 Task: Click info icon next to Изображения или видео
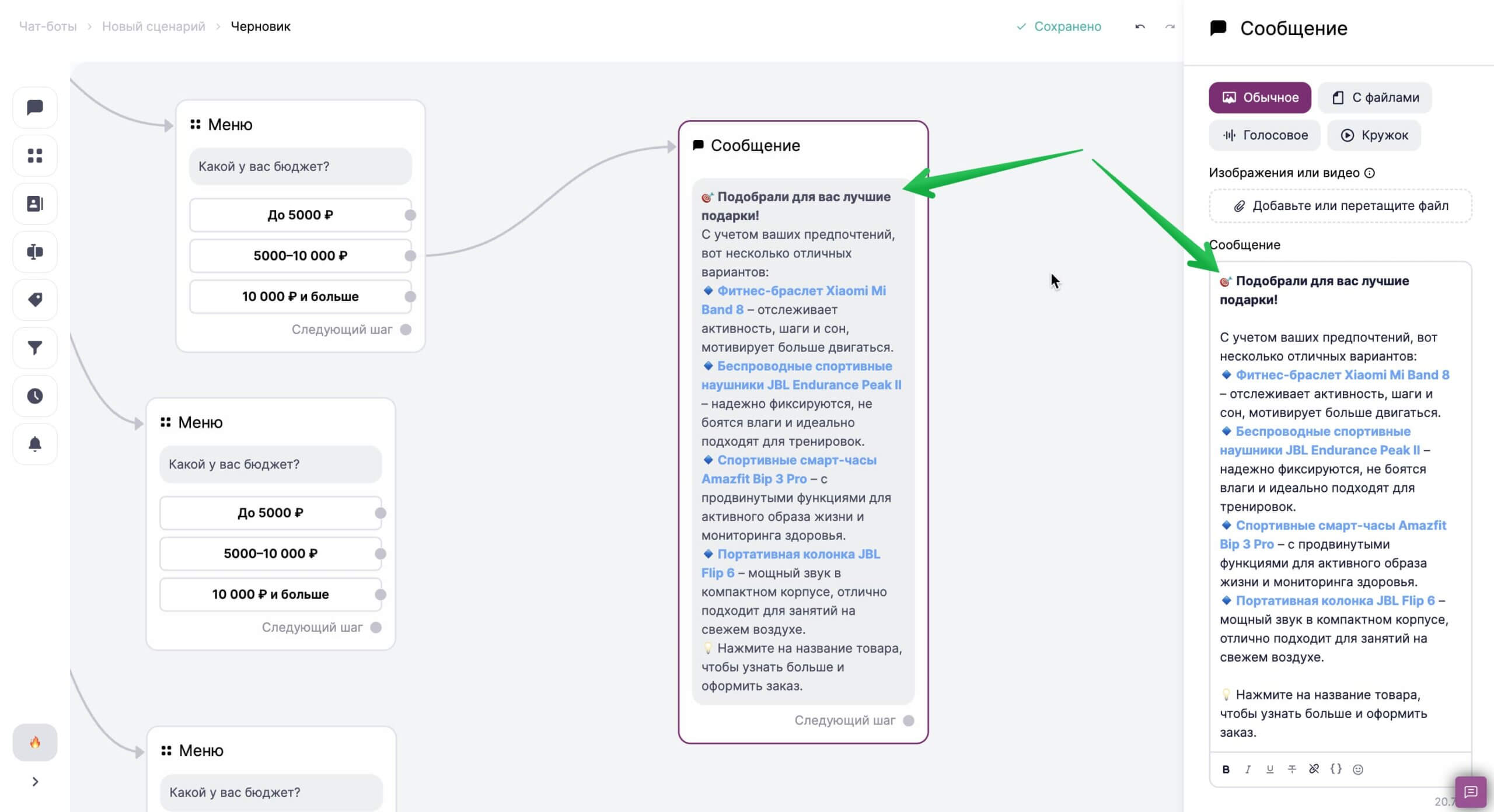(1370, 173)
